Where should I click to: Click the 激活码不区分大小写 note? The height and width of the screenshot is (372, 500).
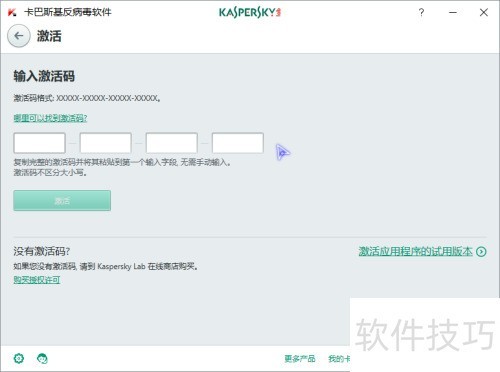pos(50,173)
